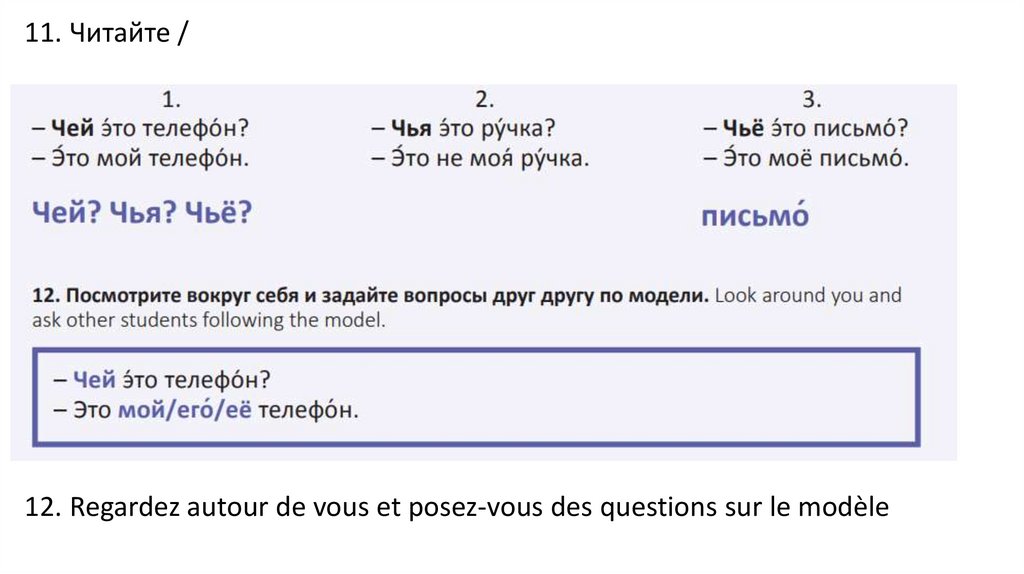Click bold word "Чьё" in the письмо question
Viewport: 1024px width, 574px height.
pos(743,129)
